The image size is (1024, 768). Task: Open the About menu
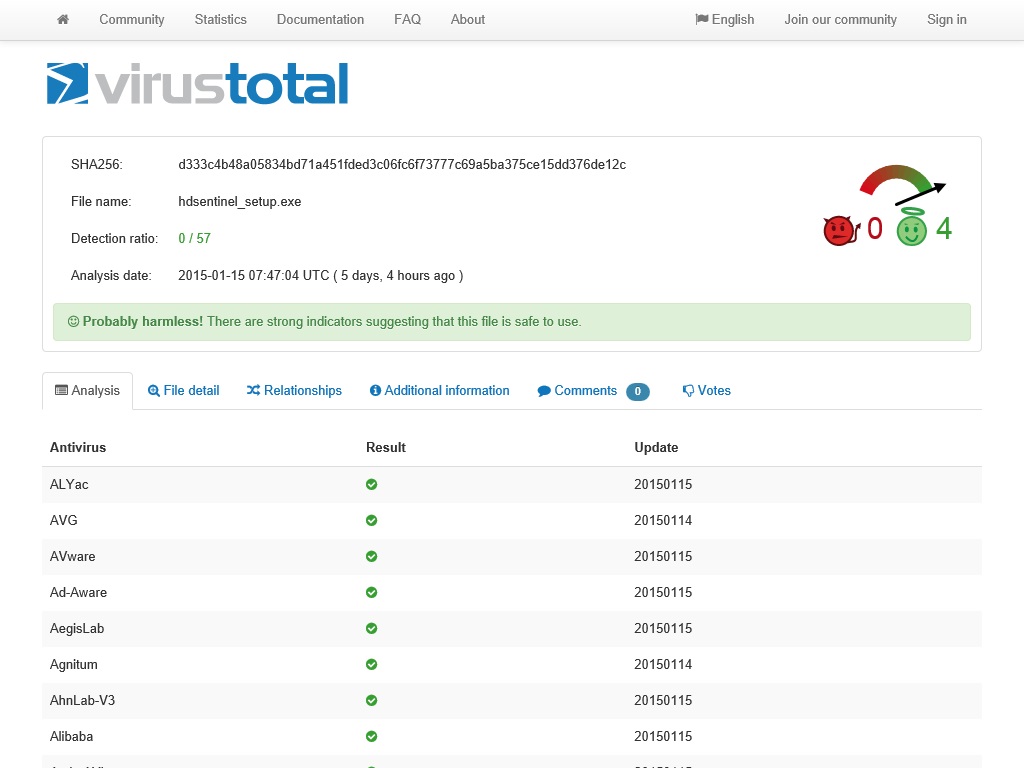tap(468, 20)
